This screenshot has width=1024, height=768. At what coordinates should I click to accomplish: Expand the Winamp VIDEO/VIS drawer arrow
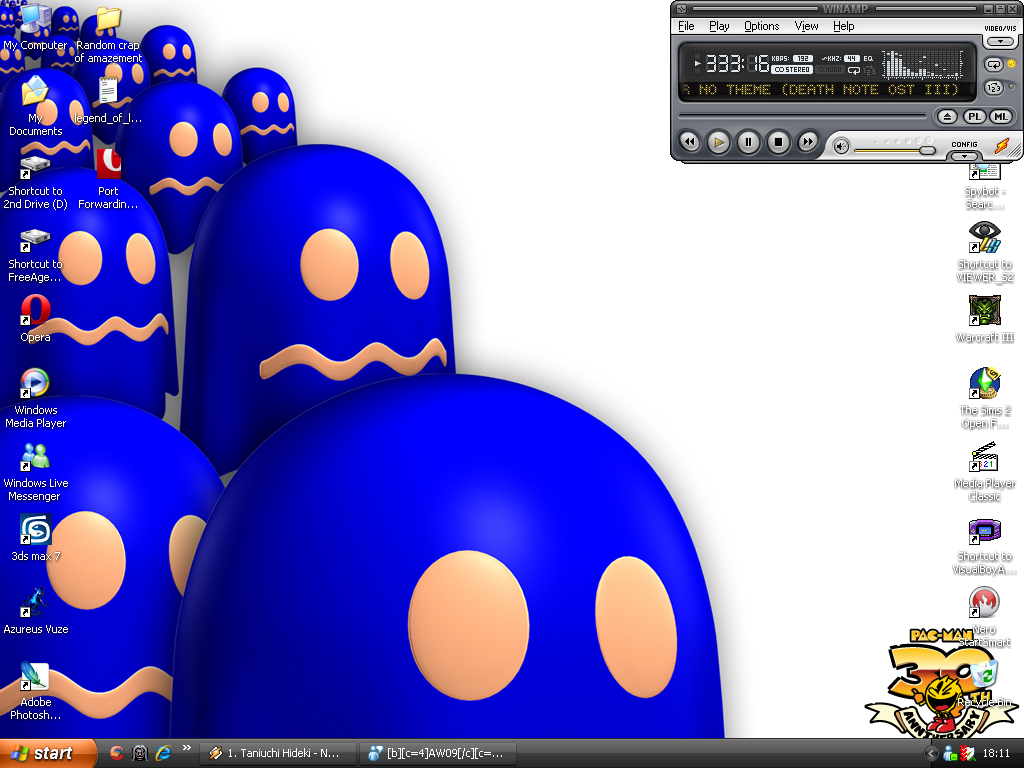(x=1000, y=42)
